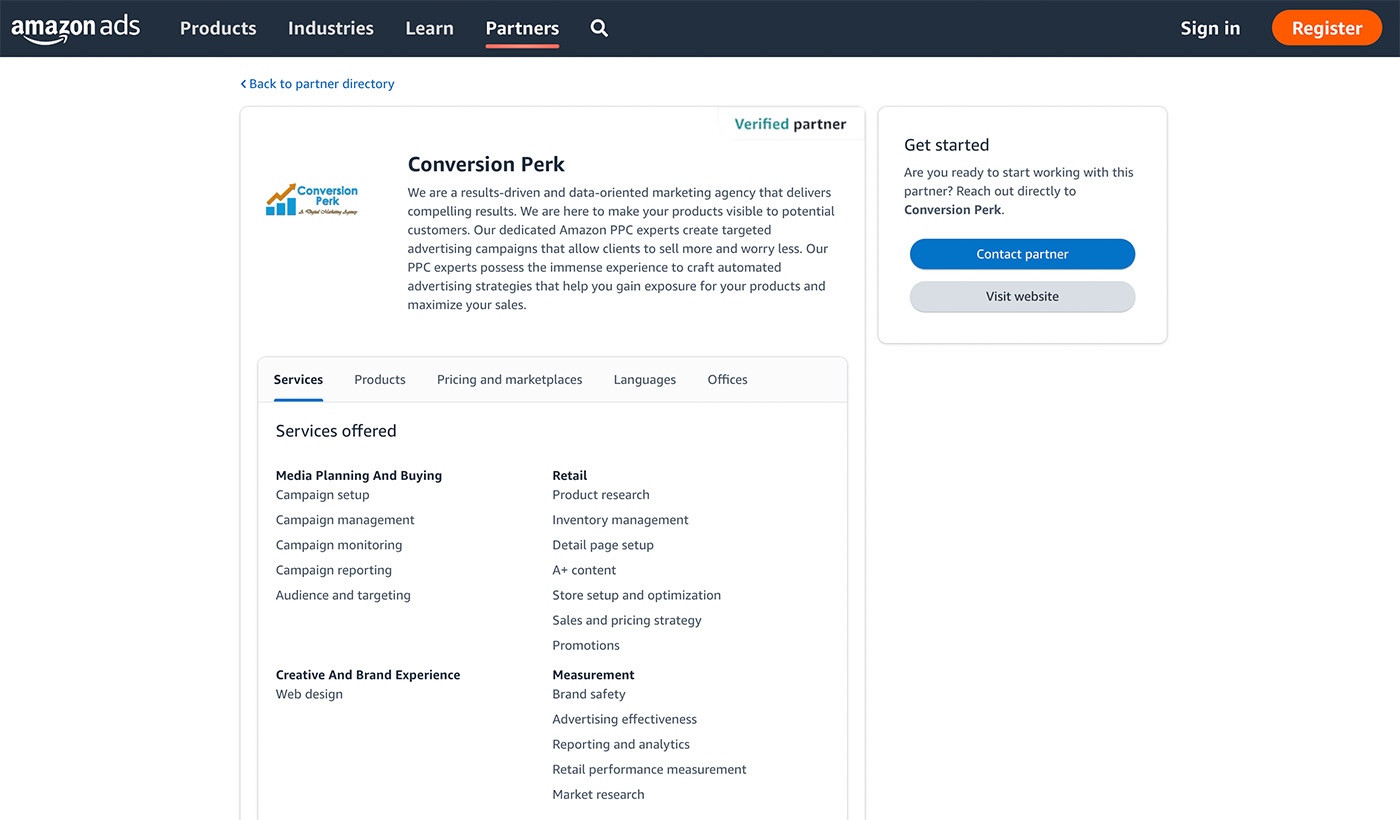Click the Conversion Perk company logo

tap(311, 199)
